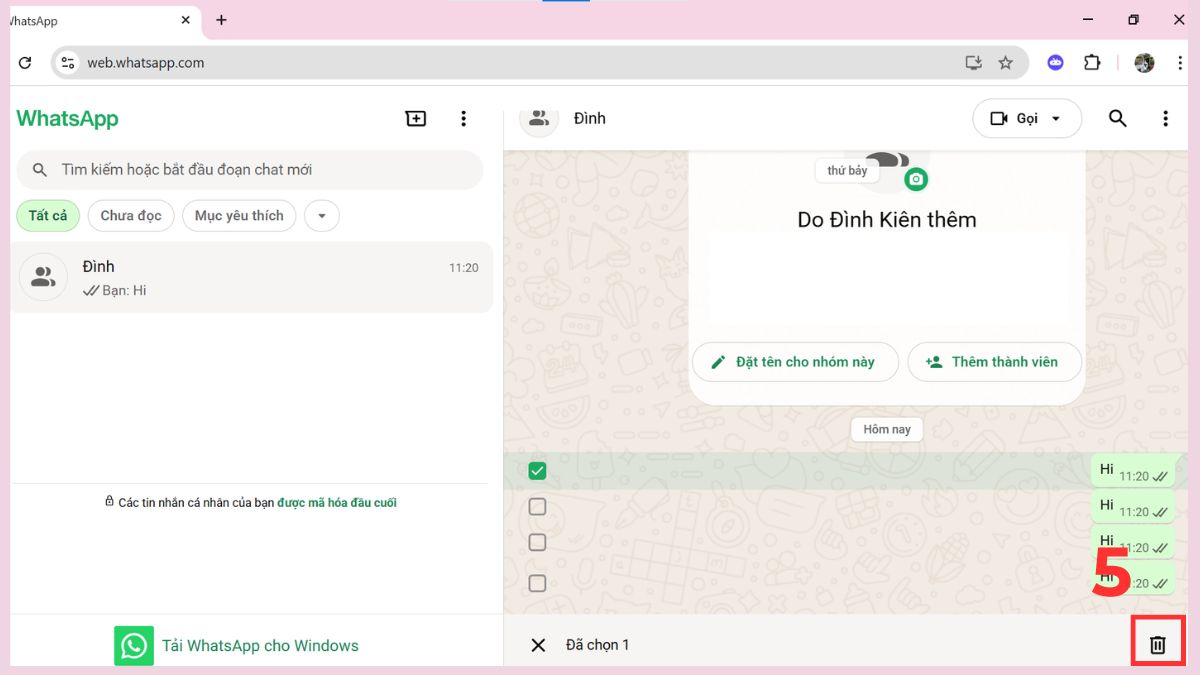Cancel selection with the X icon
Image resolution: width=1200 pixels, height=675 pixels.
[x=539, y=644]
